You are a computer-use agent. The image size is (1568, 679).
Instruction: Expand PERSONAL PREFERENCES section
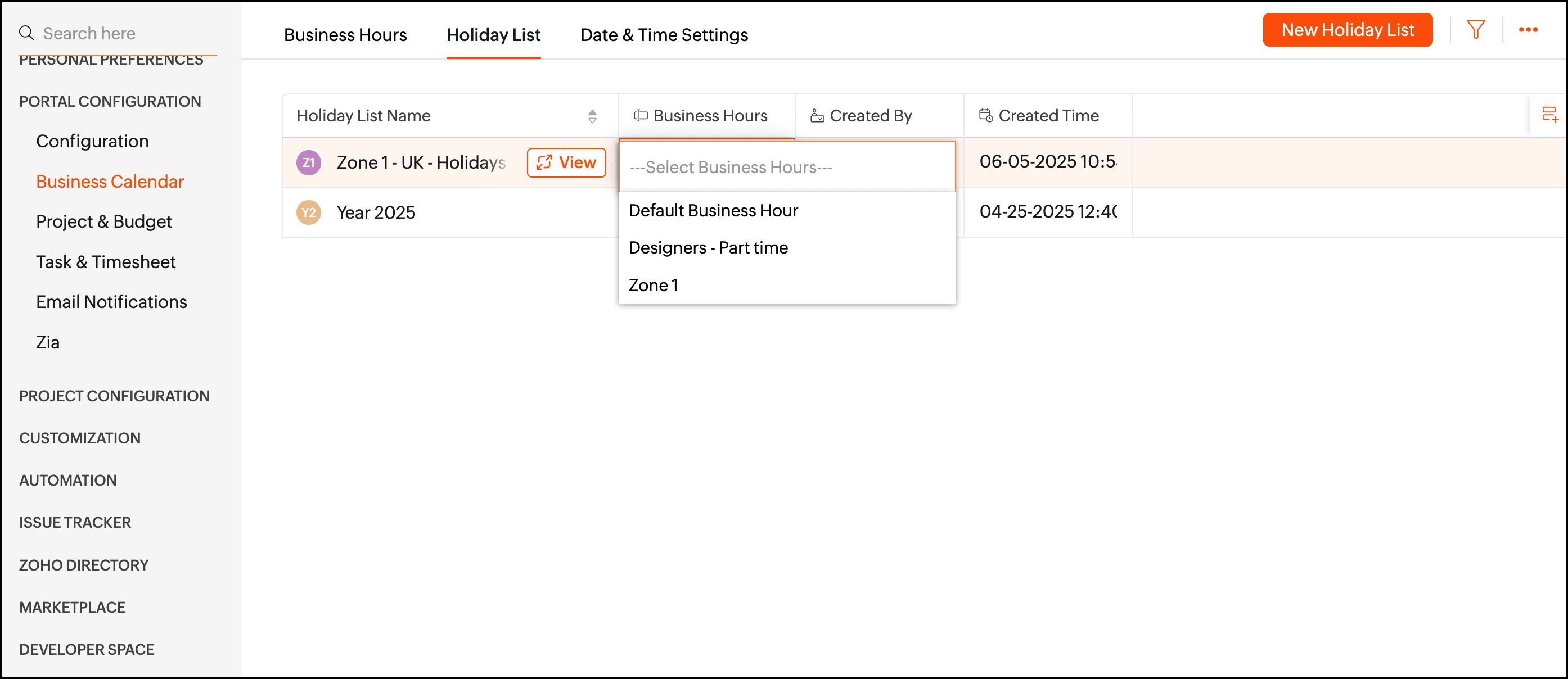point(111,60)
